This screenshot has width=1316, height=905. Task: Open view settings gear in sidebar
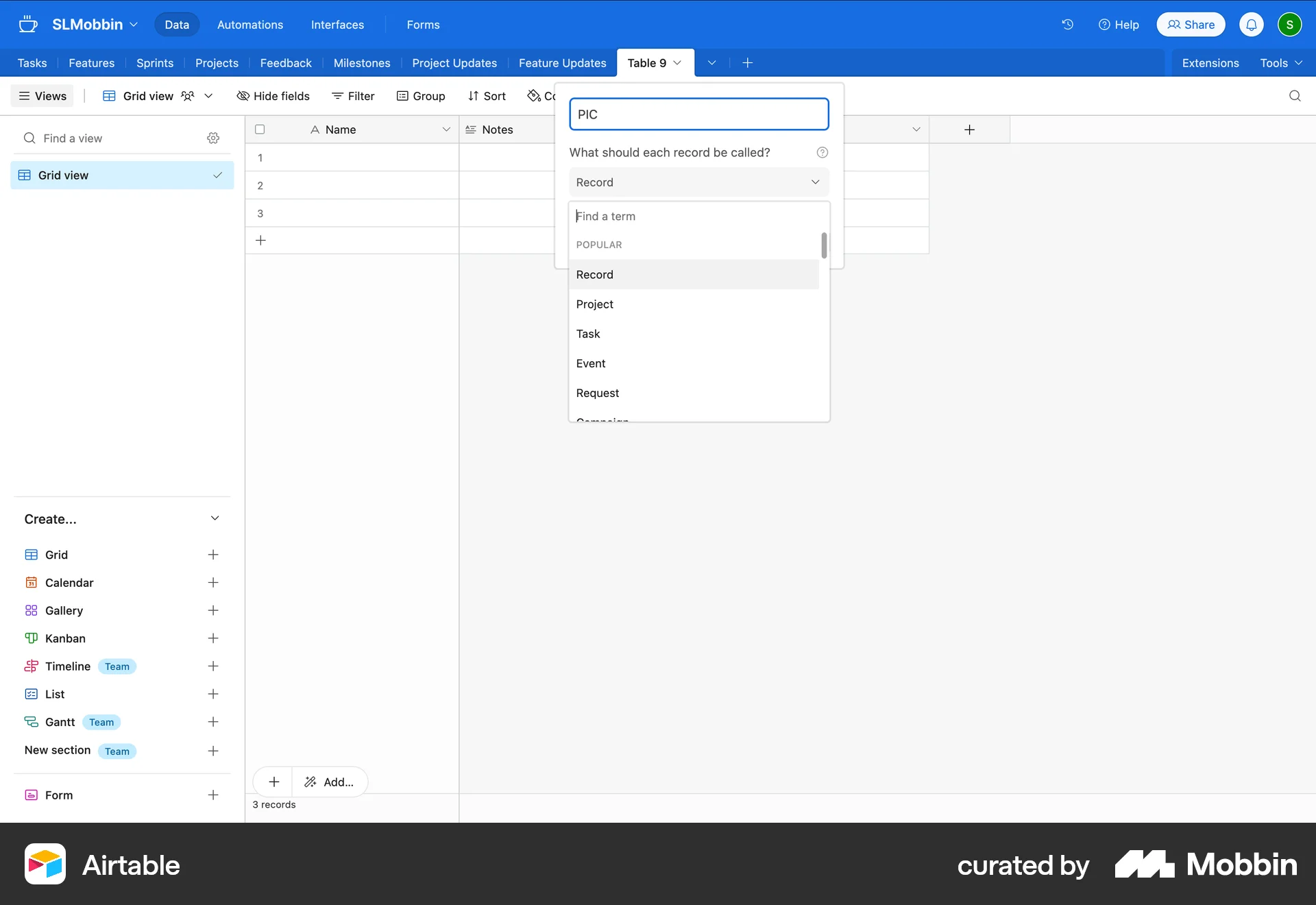pos(212,138)
